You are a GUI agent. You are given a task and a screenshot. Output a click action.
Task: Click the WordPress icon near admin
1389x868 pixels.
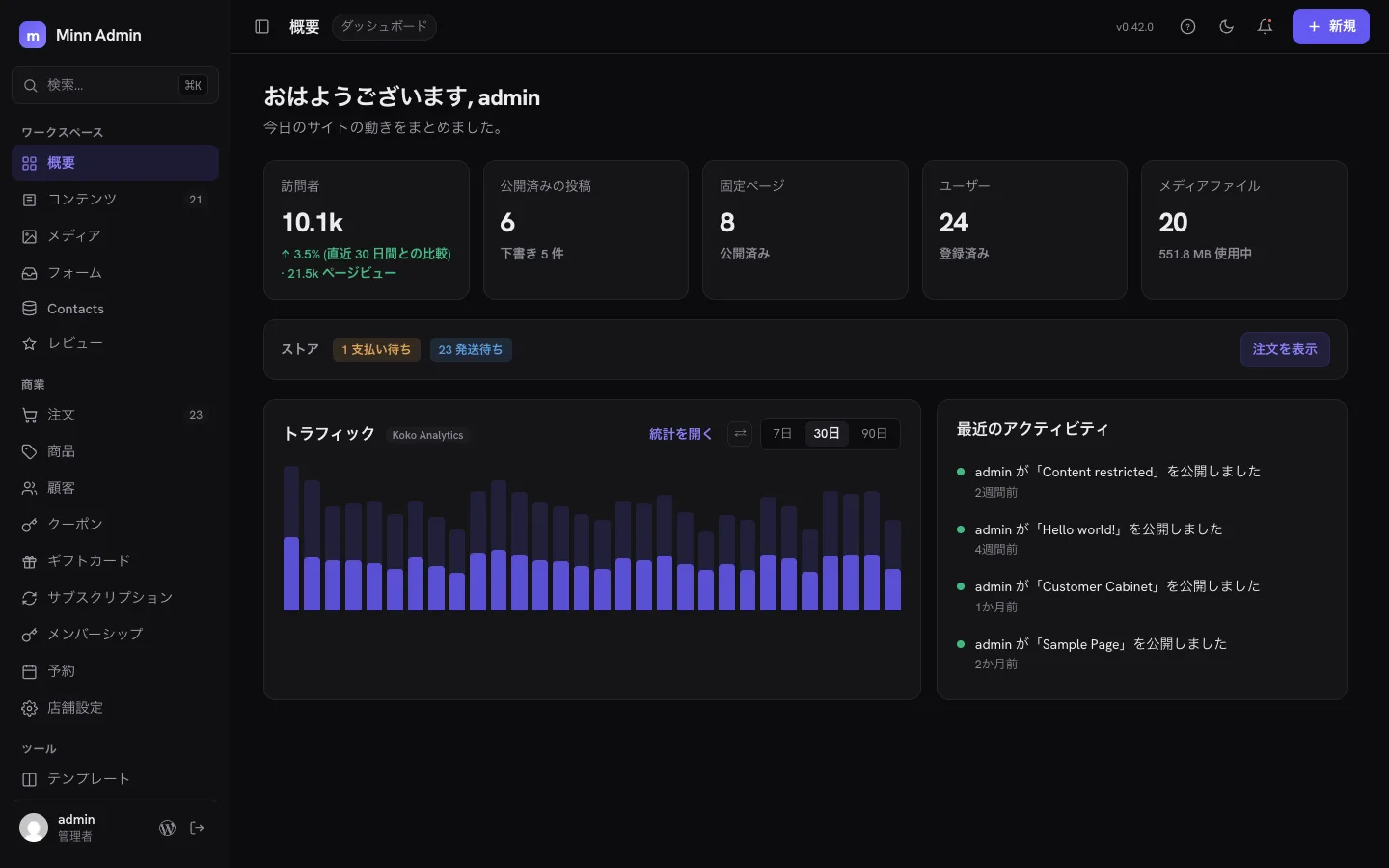167,827
